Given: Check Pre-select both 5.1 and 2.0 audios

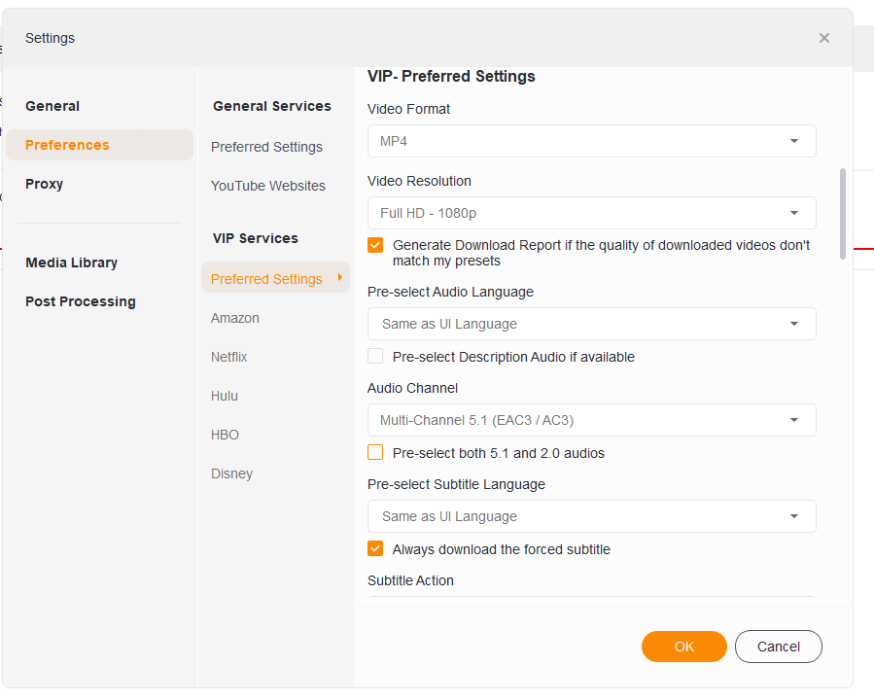Looking at the screenshot, I should 375,453.
